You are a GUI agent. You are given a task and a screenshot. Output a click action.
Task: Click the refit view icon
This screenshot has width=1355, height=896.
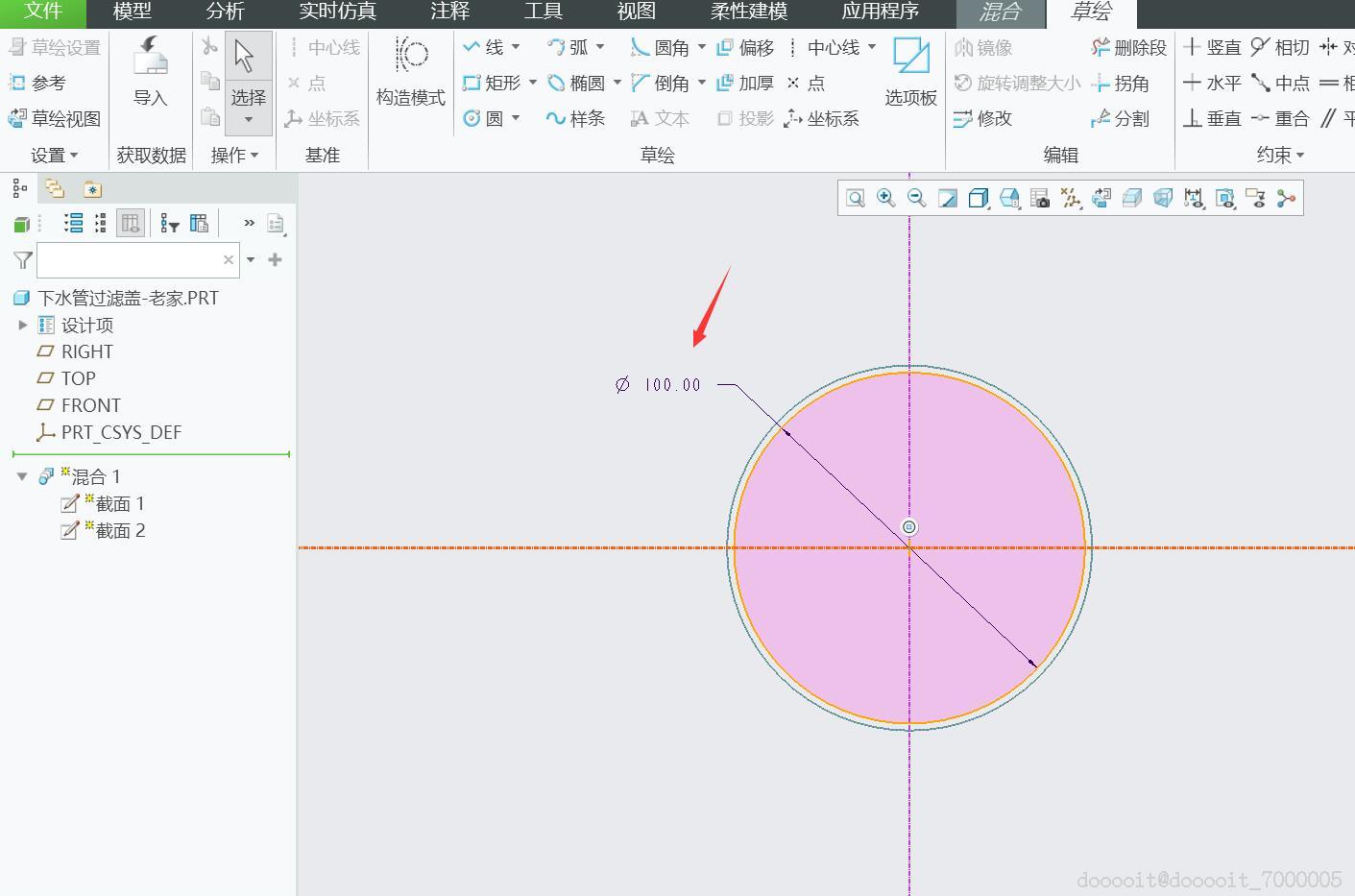tap(855, 198)
